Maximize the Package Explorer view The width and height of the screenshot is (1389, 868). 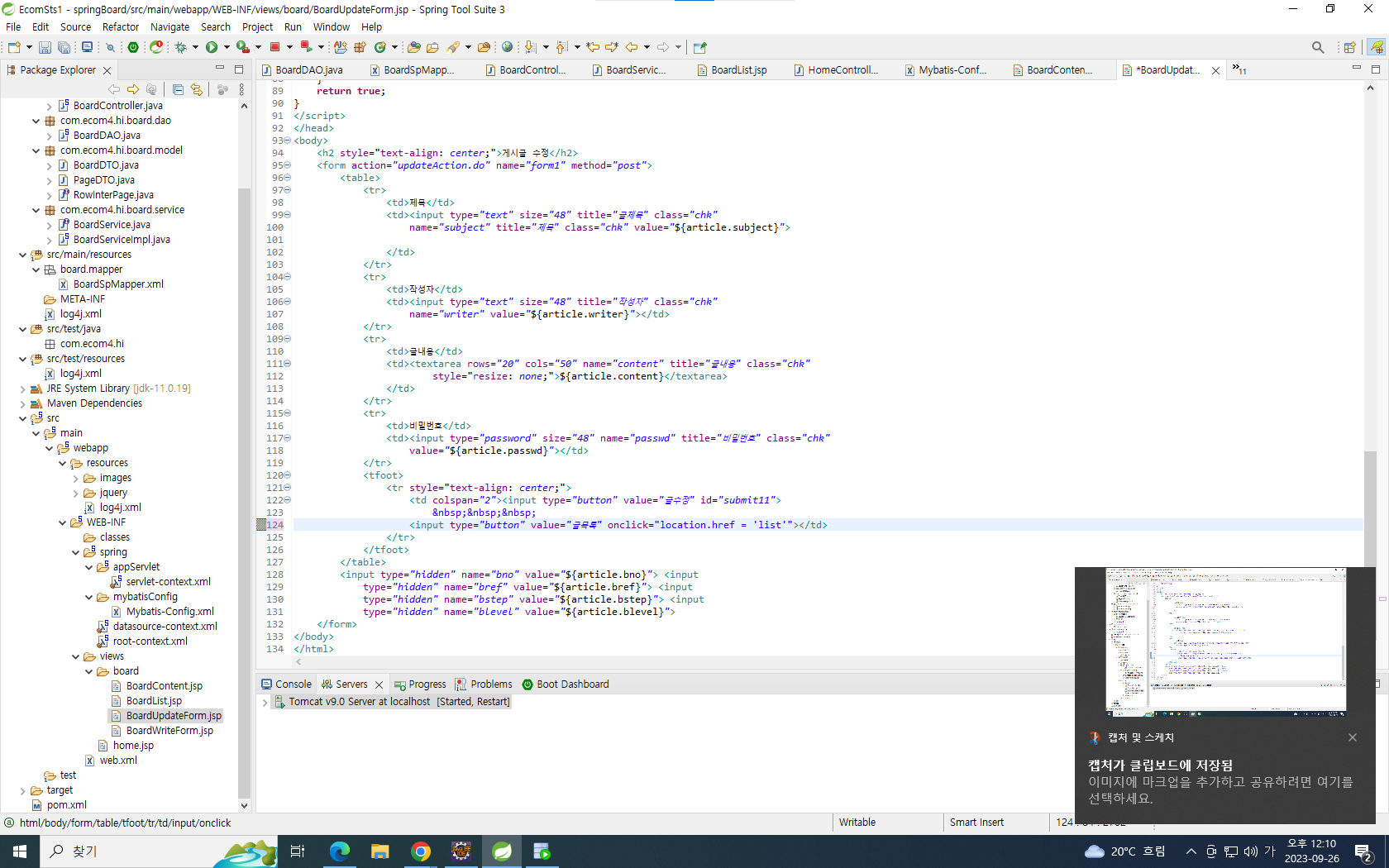pos(239,69)
